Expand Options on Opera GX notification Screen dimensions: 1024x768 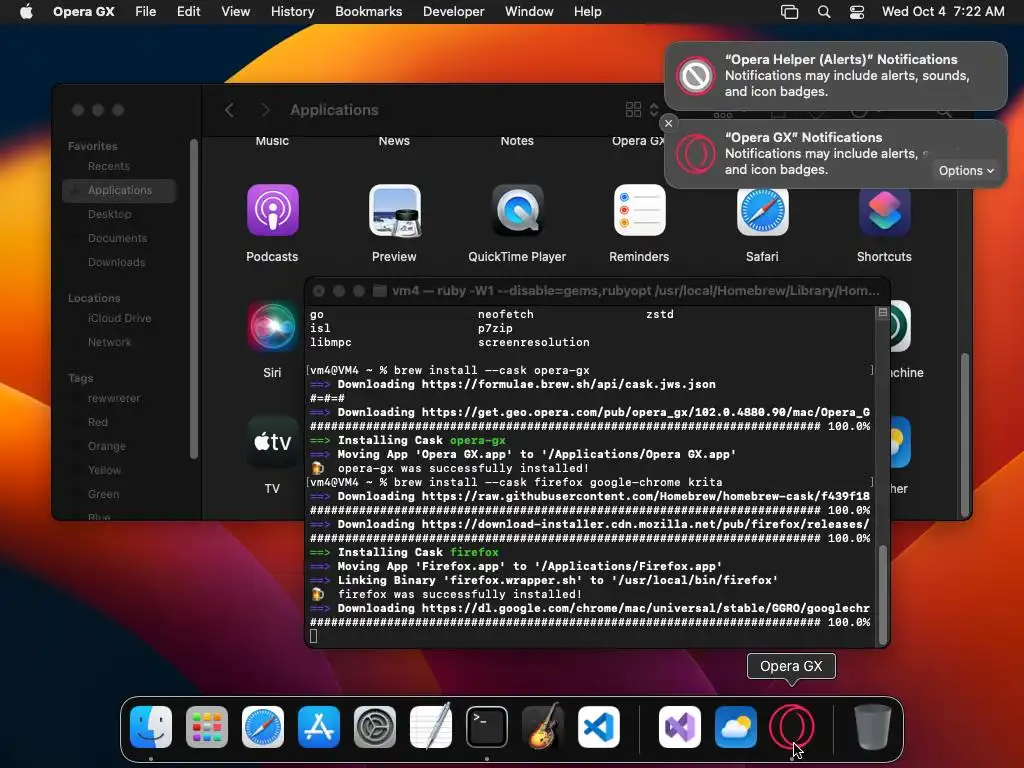[966, 170]
